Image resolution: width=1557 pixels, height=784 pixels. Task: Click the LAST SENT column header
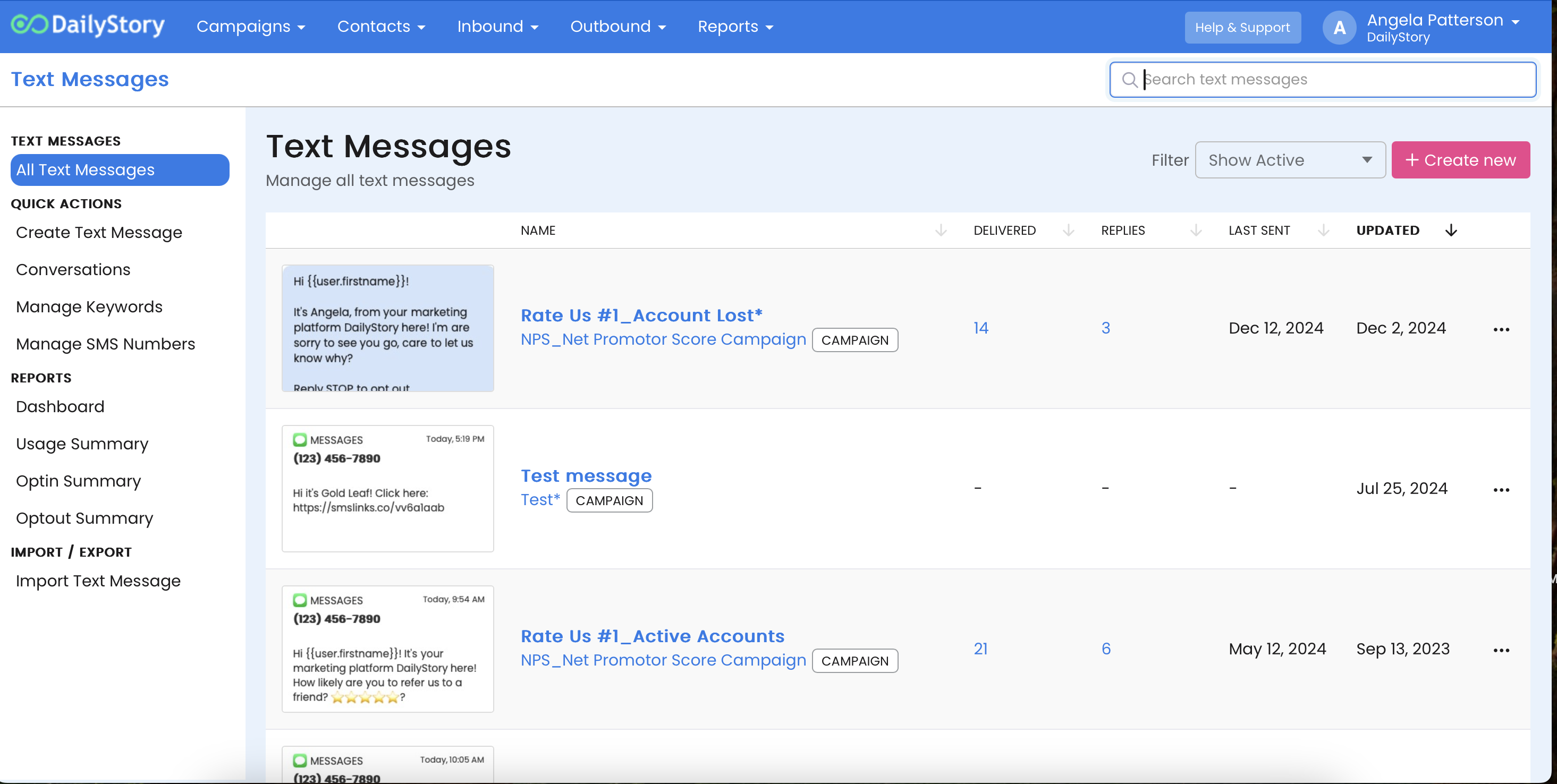(1259, 230)
